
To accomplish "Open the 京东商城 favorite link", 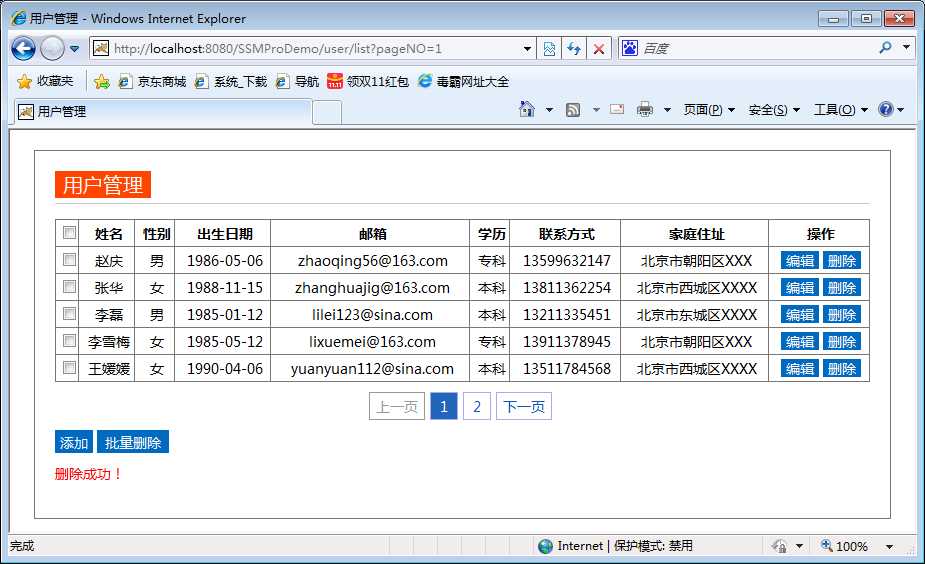I will (153, 81).
